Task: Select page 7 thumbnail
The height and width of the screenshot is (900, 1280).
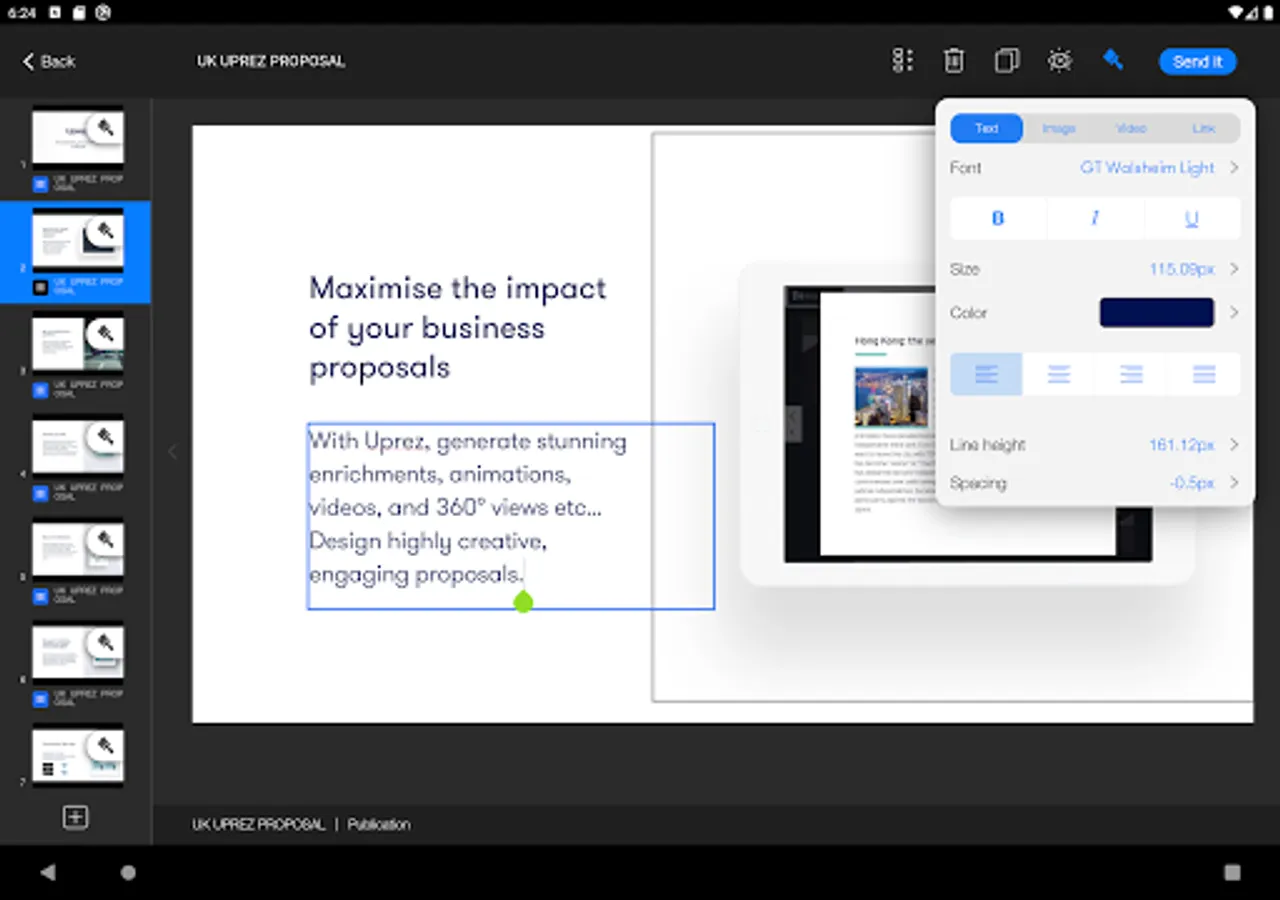Action: pyautogui.click(x=78, y=755)
